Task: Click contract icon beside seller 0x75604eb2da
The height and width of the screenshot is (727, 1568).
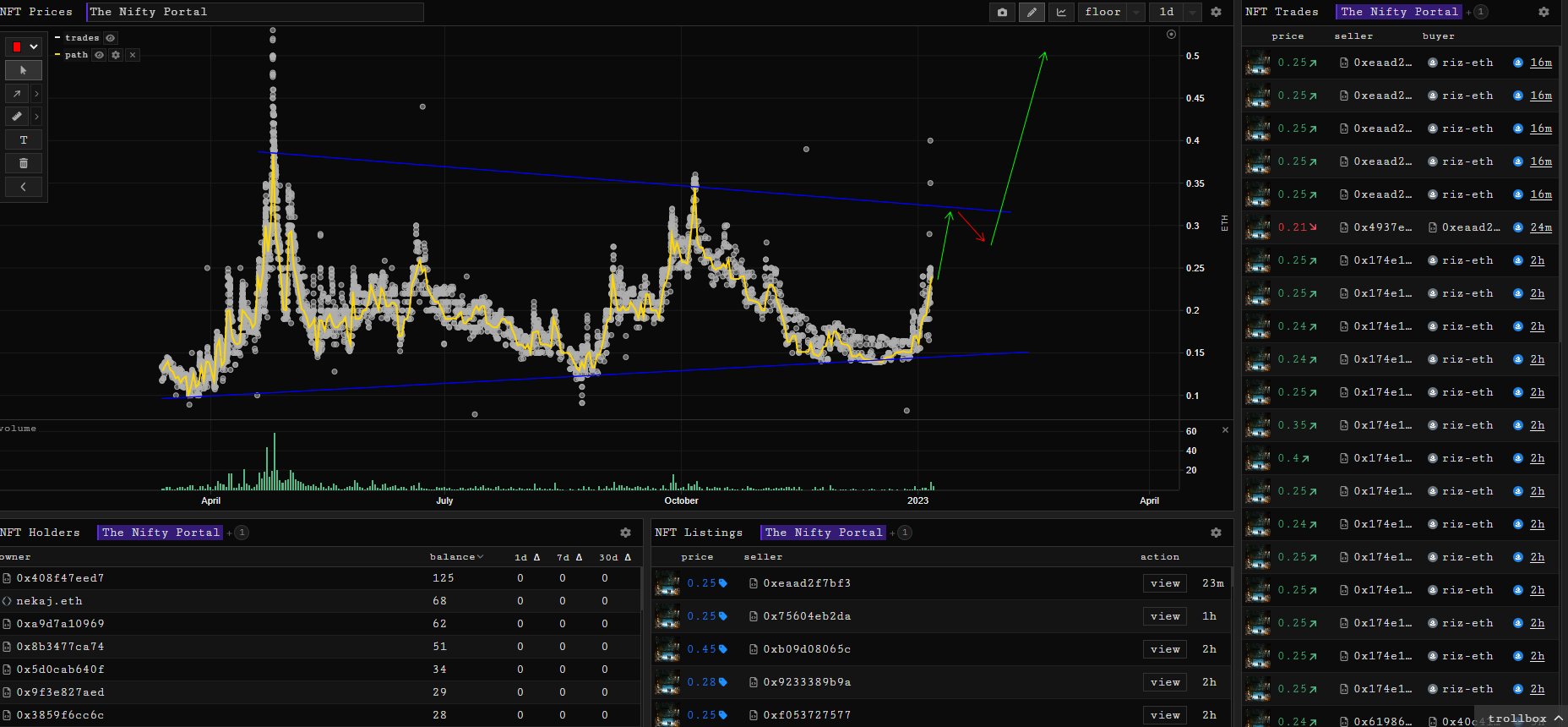Action: point(754,616)
